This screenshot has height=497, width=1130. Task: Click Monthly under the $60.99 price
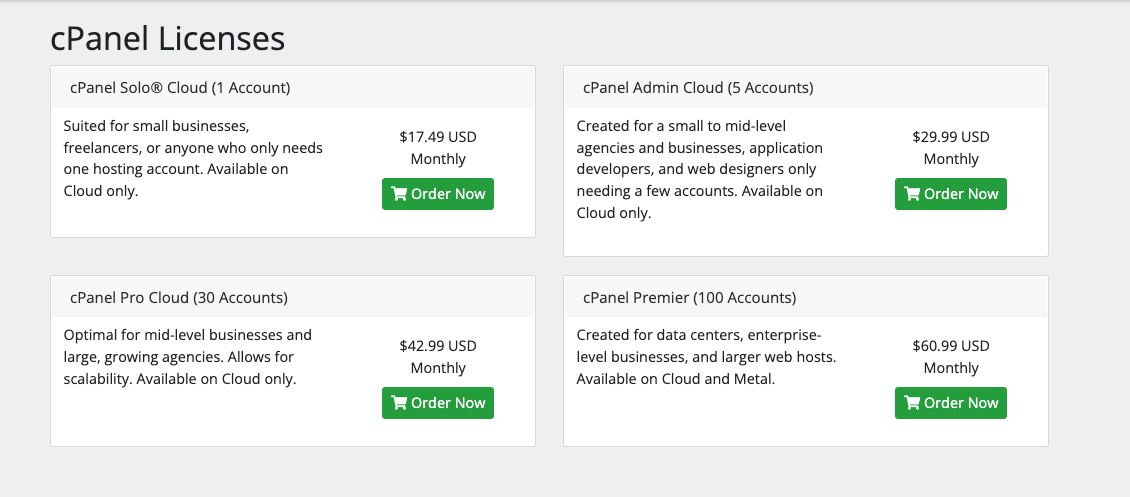coord(951,368)
